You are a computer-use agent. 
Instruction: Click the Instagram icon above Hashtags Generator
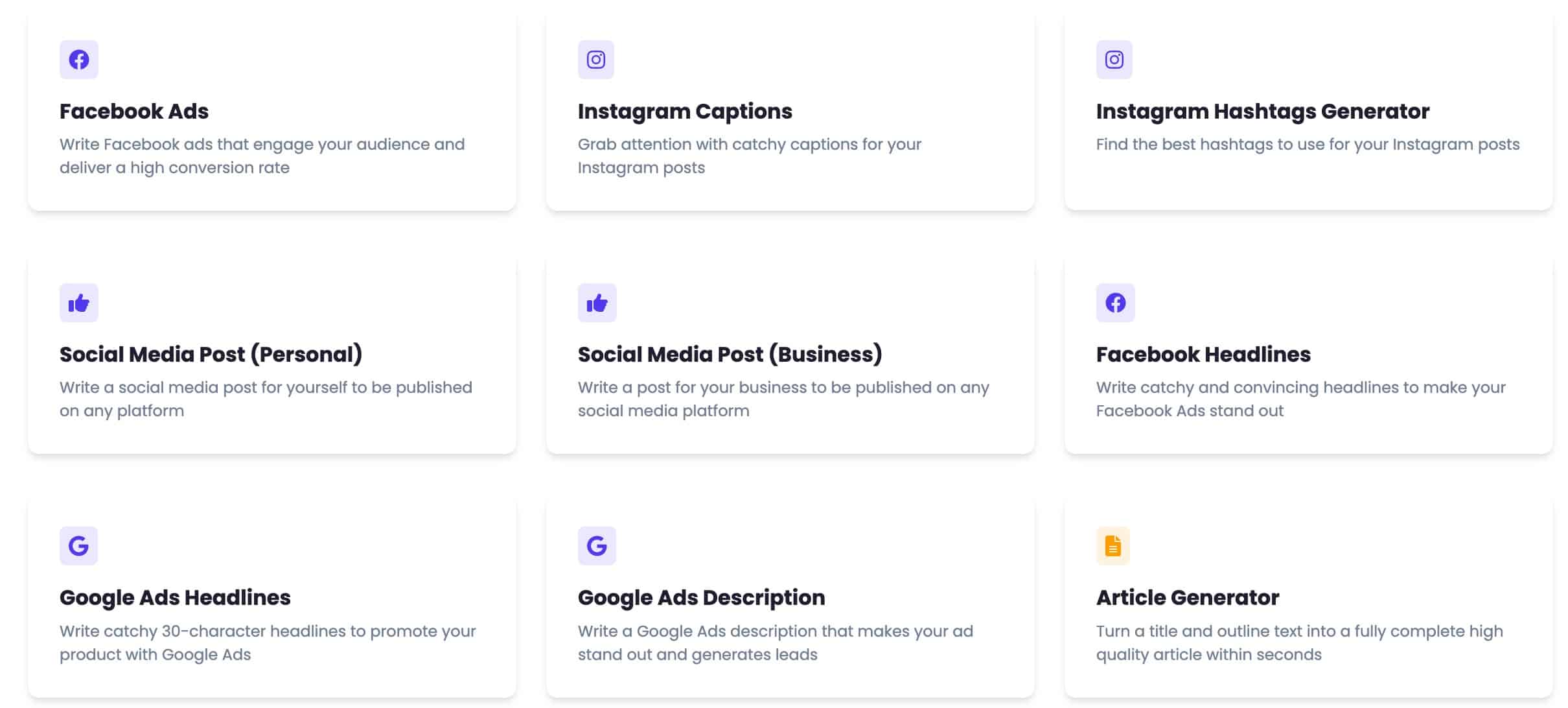tap(1114, 60)
